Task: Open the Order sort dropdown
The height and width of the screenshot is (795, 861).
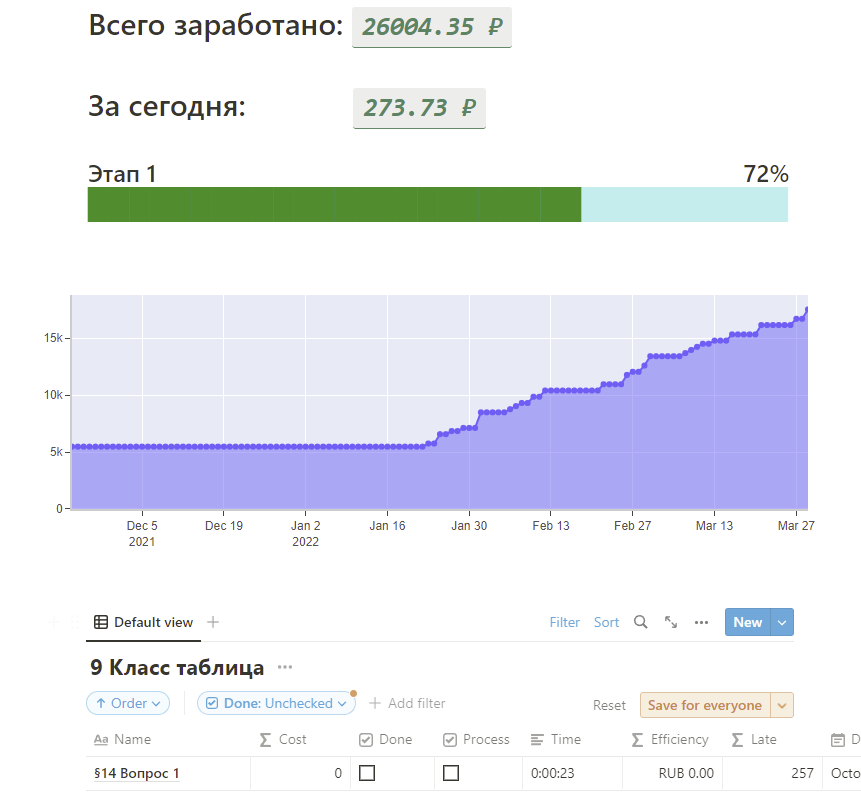Action: (x=128, y=703)
